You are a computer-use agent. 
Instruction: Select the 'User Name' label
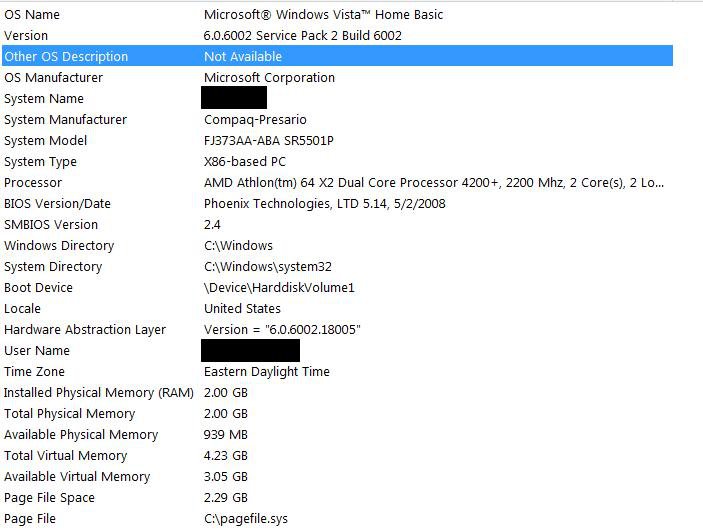coord(37,351)
